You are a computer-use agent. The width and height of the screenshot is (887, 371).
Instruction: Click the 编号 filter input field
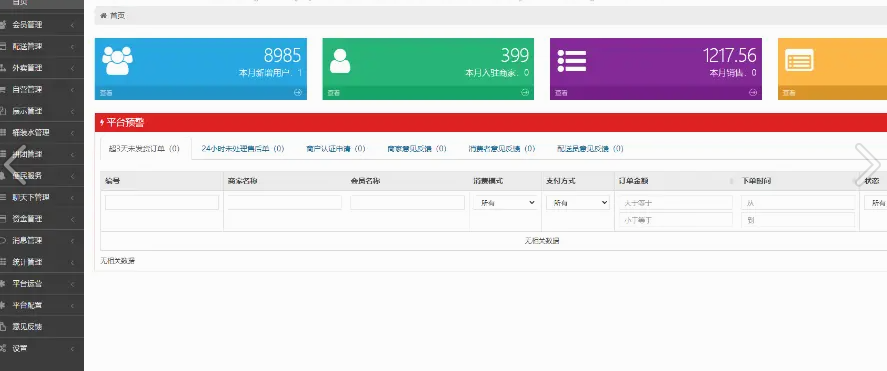(x=162, y=202)
